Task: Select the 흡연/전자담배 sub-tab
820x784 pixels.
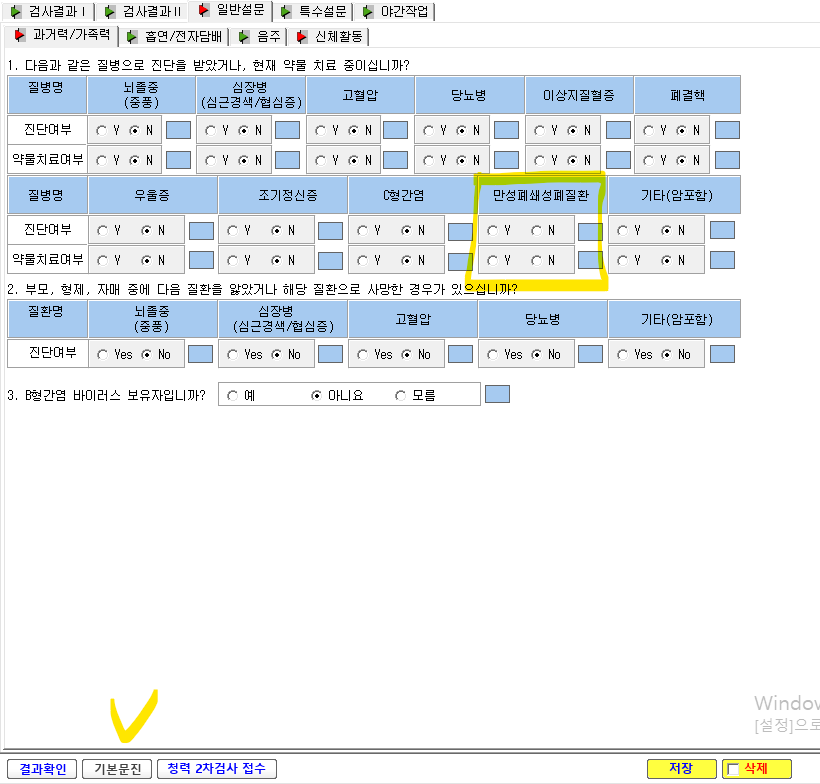Action: (x=175, y=37)
